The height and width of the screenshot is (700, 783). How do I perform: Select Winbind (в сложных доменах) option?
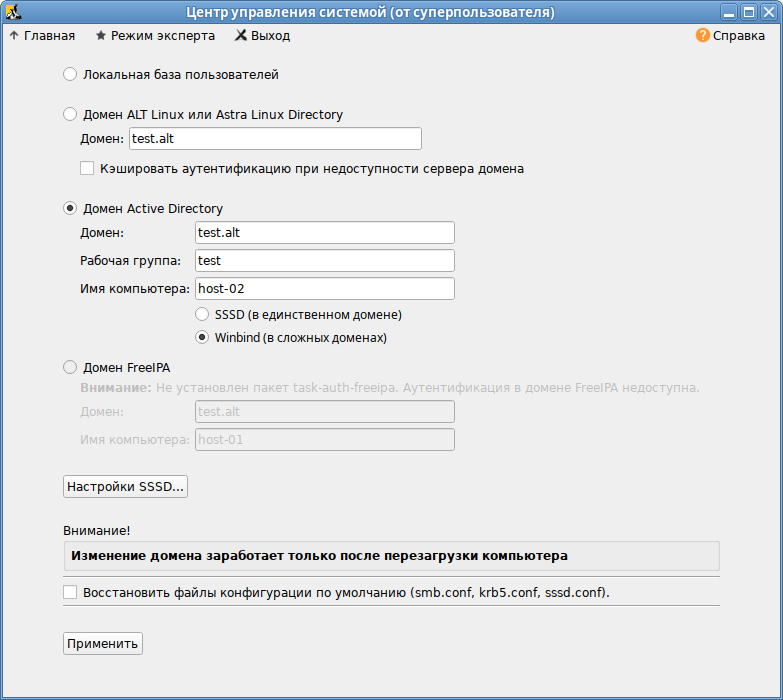click(x=202, y=338)
